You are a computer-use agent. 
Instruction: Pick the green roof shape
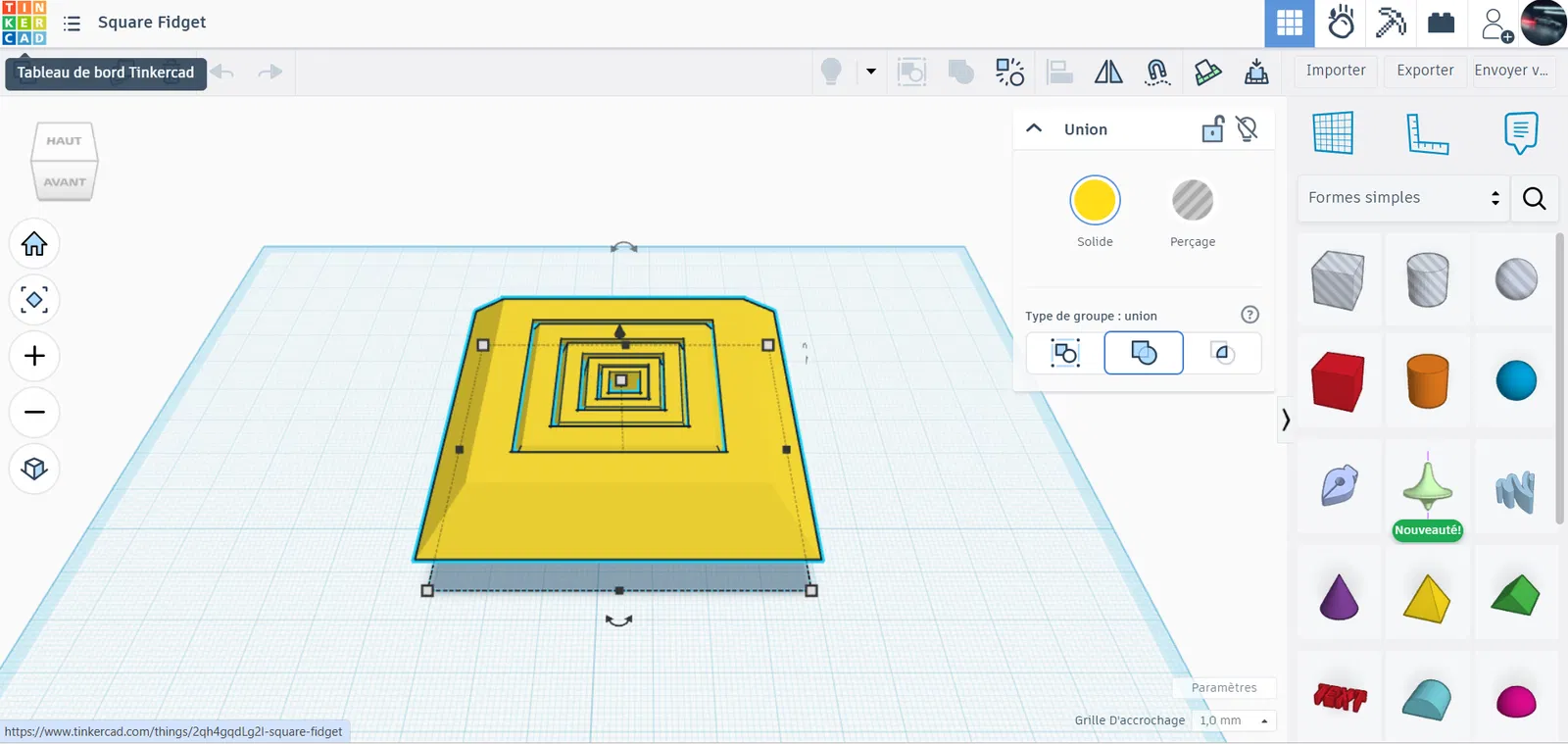pyautogui.click(x=1516, y=596)
